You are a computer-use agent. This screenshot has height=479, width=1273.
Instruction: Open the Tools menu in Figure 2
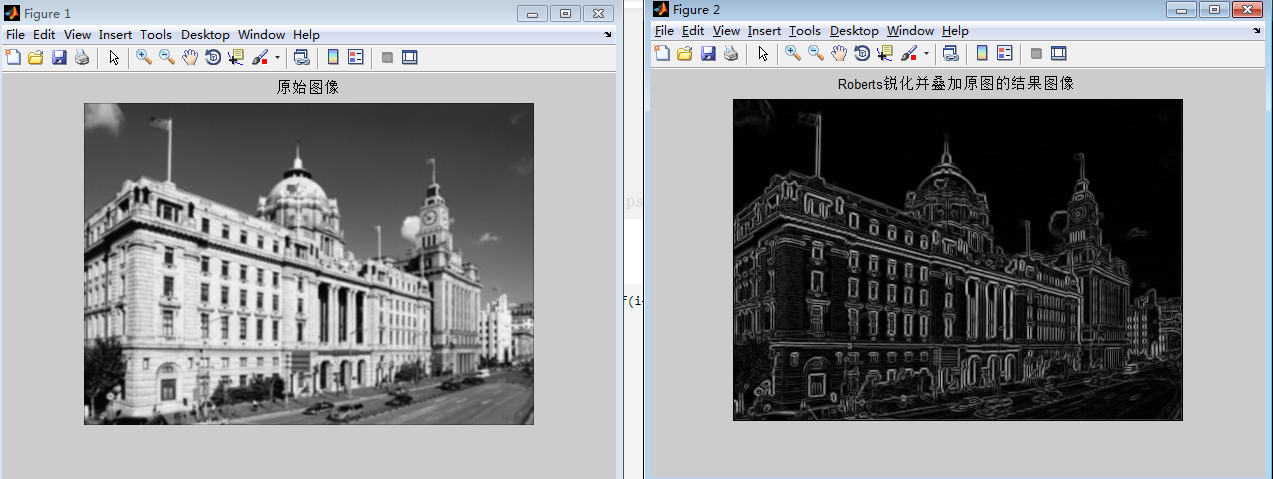(x=804, y=31)
